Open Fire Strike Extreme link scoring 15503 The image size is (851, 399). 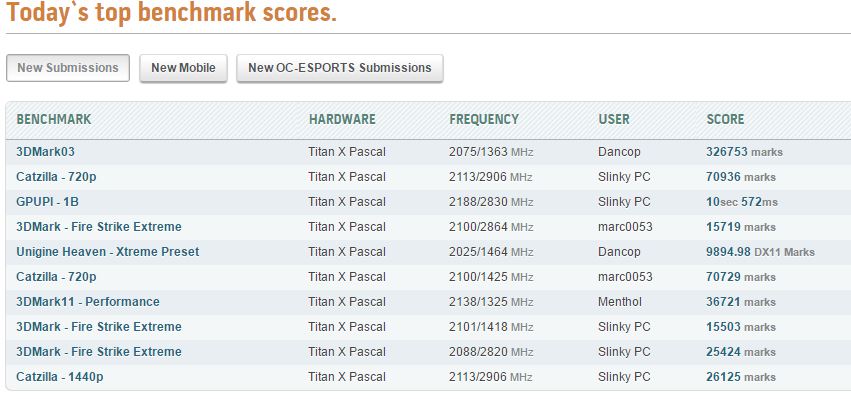[x=99, y=327]
